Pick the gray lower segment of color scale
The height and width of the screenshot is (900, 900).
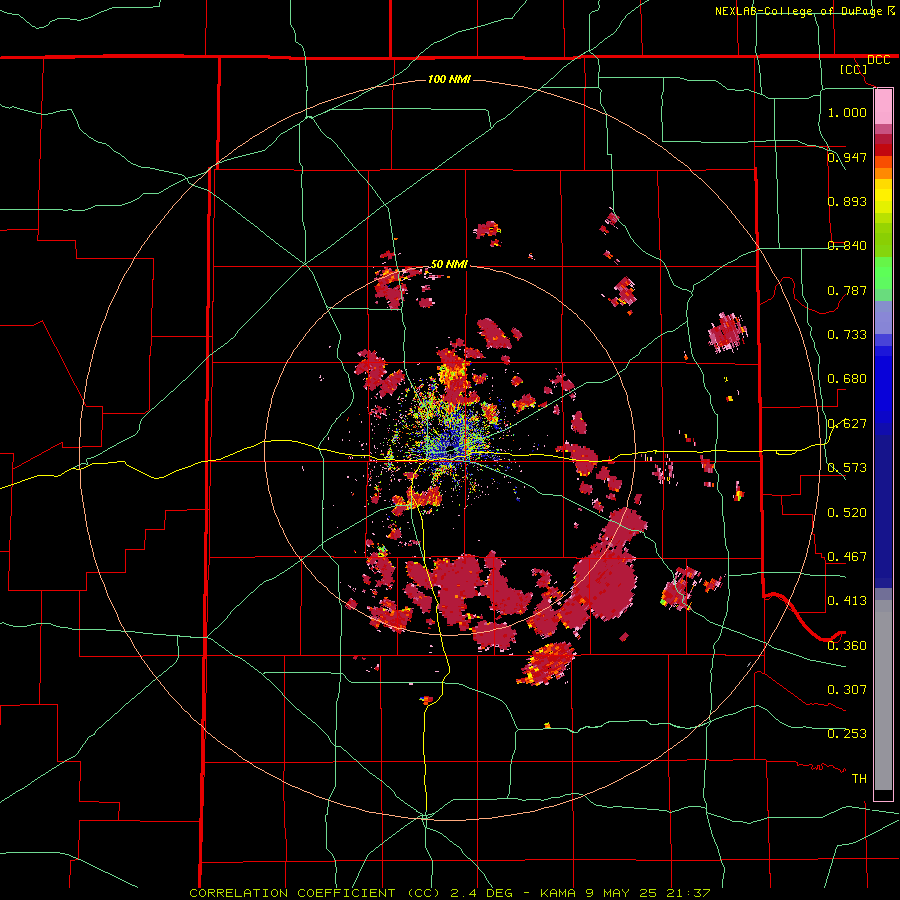click(x=883, y=695)
